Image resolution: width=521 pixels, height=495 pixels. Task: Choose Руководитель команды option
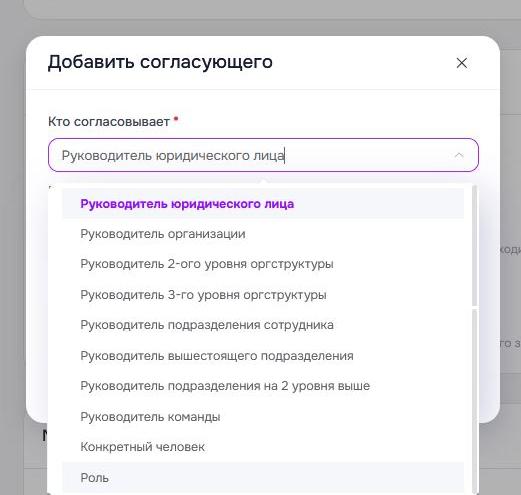[x=263, y=417]
